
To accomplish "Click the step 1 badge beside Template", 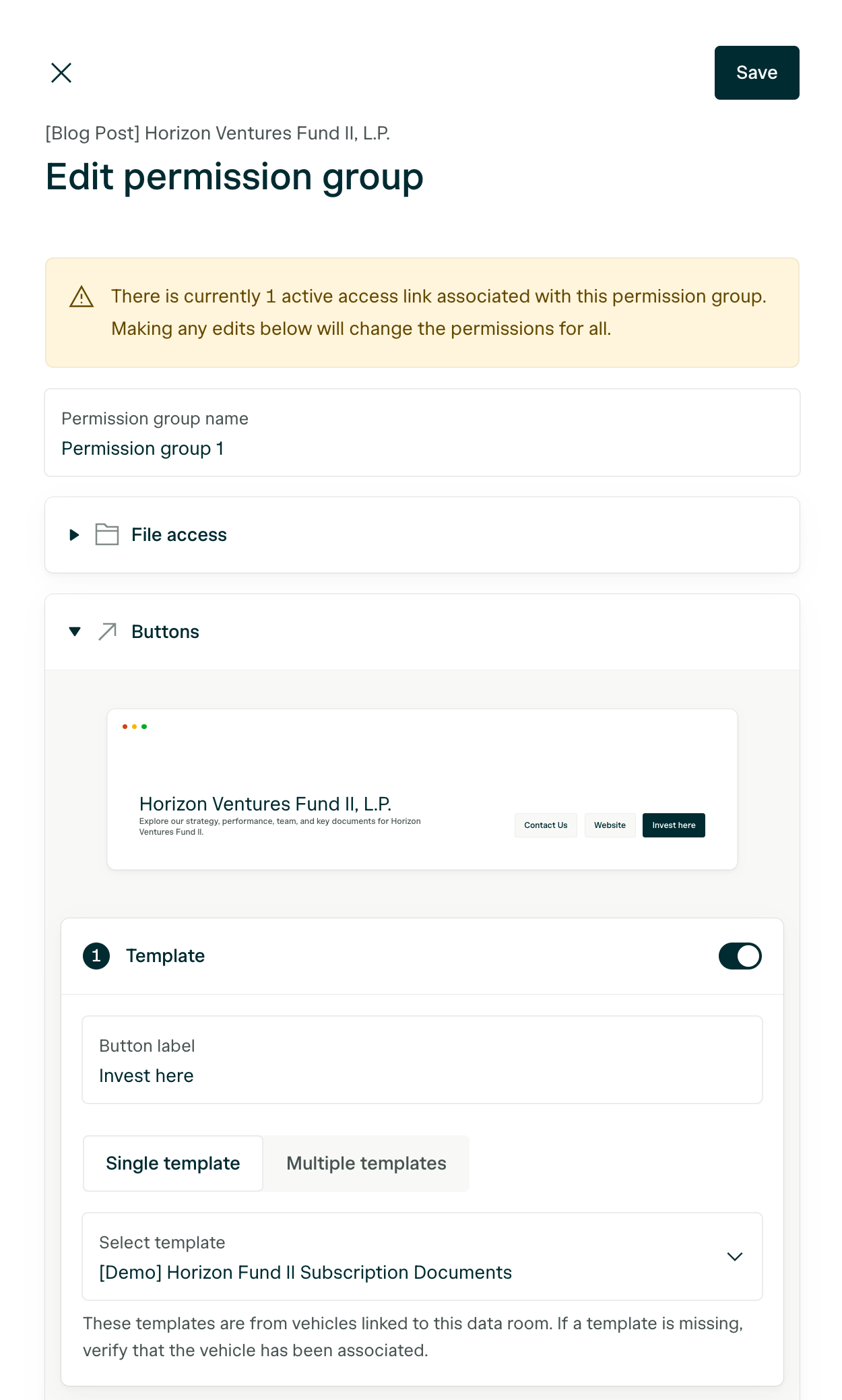I will pyautogui.click(x=96, y=956).
